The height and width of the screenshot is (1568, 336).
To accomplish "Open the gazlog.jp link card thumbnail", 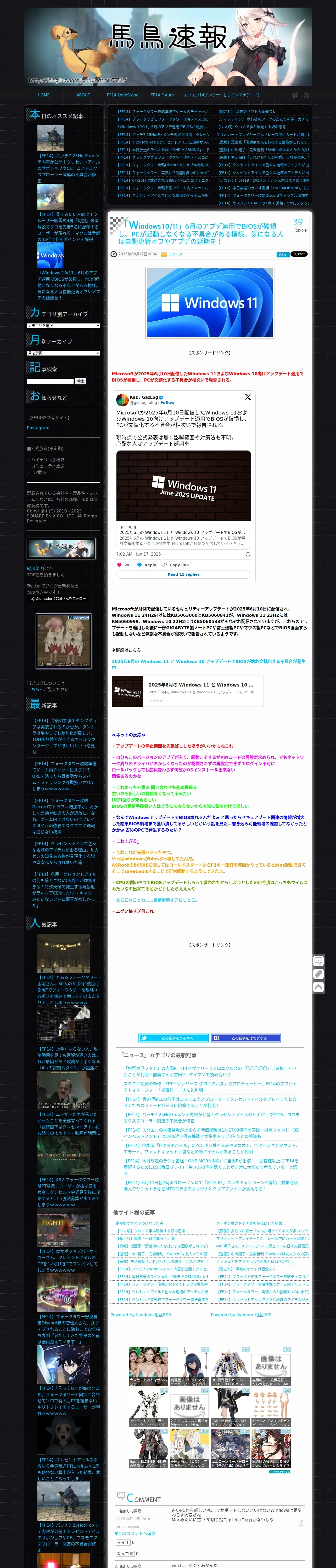I will point(127,691).
